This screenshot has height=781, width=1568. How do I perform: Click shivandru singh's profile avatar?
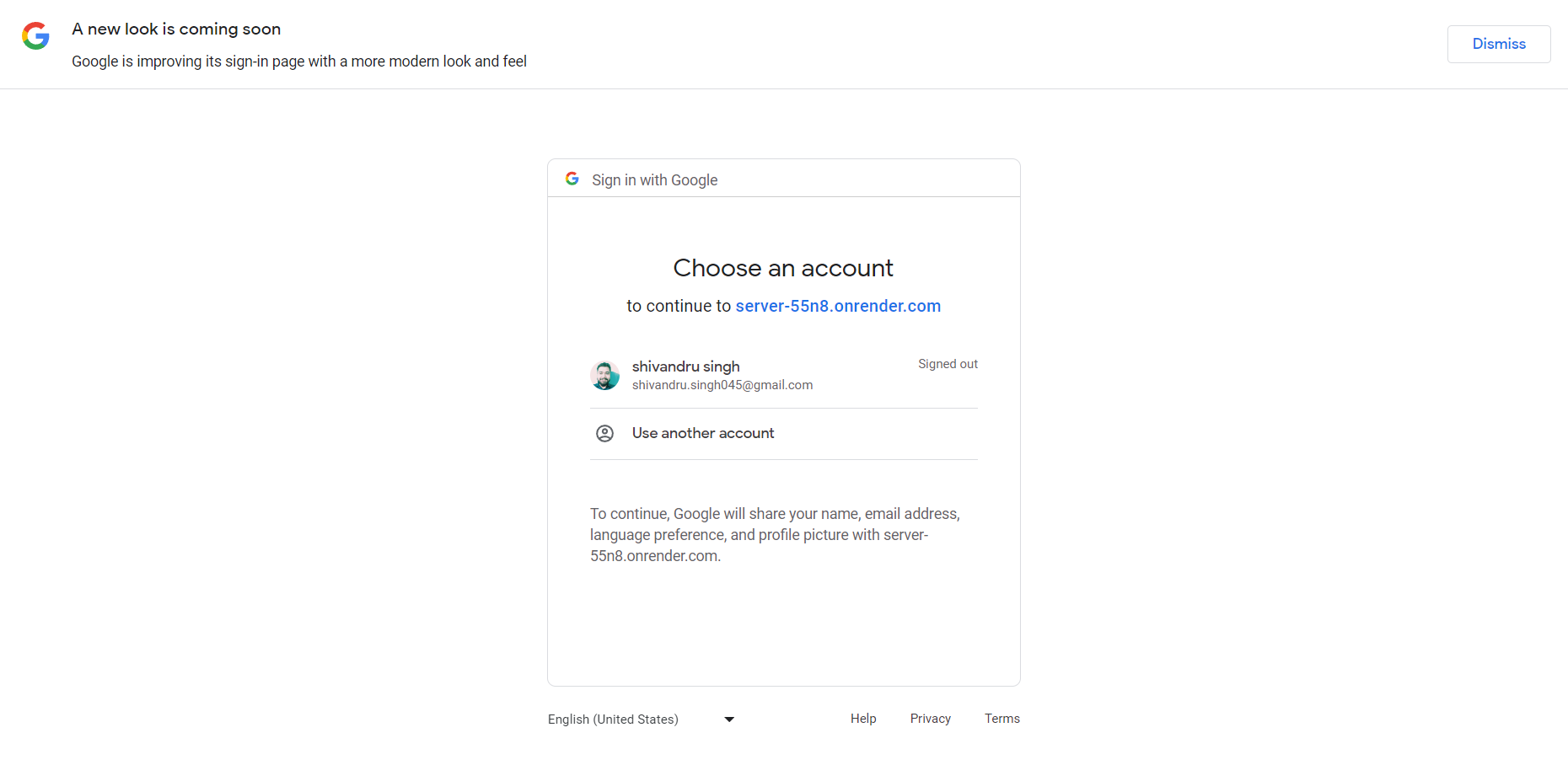click(604, 376)
